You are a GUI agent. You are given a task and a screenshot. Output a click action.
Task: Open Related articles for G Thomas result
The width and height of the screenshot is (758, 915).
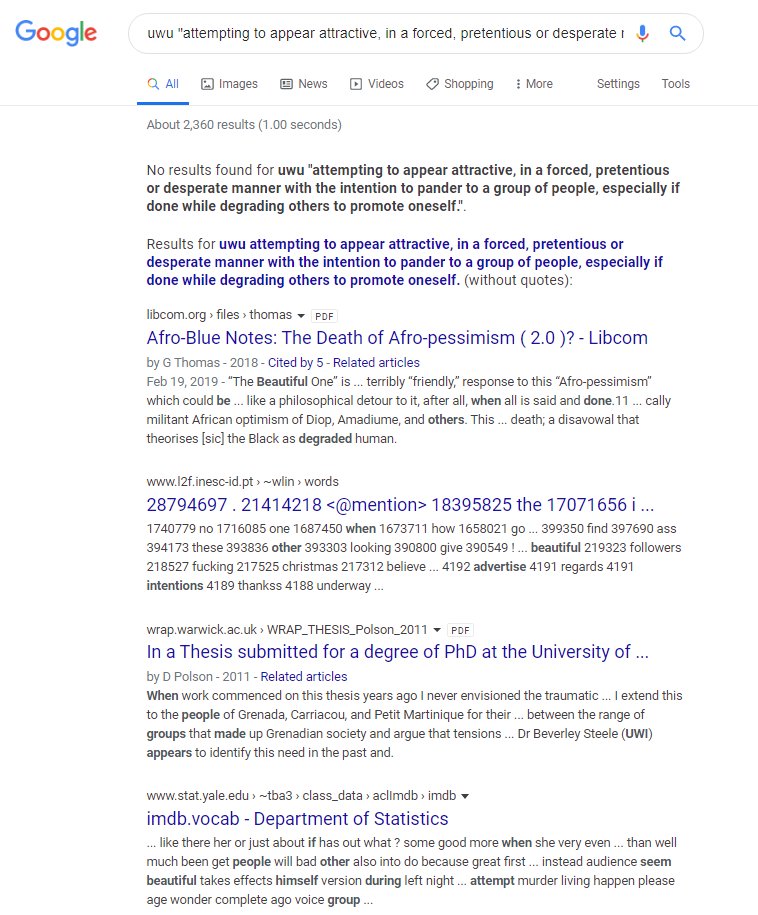(376, 362)
